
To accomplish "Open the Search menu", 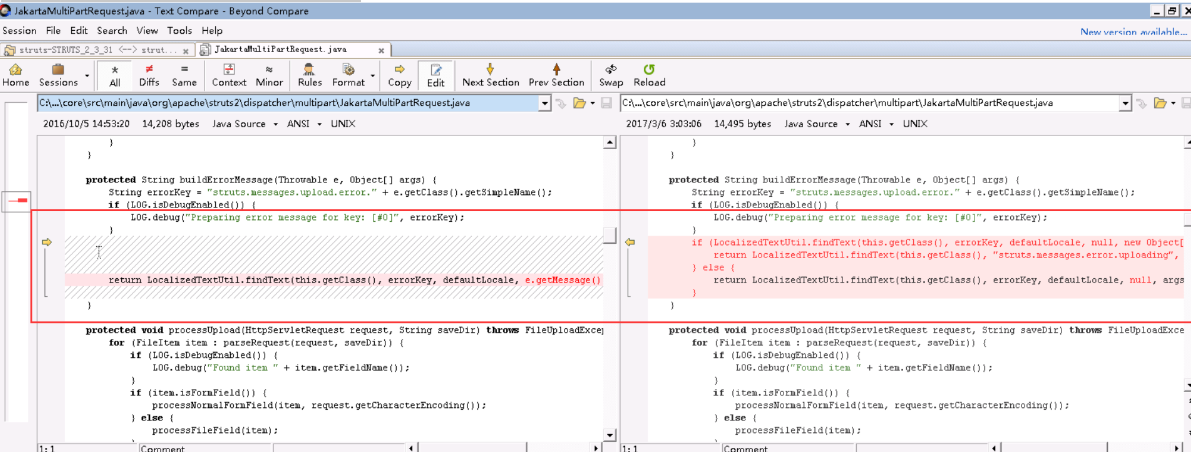I will [x=112, y=30].
